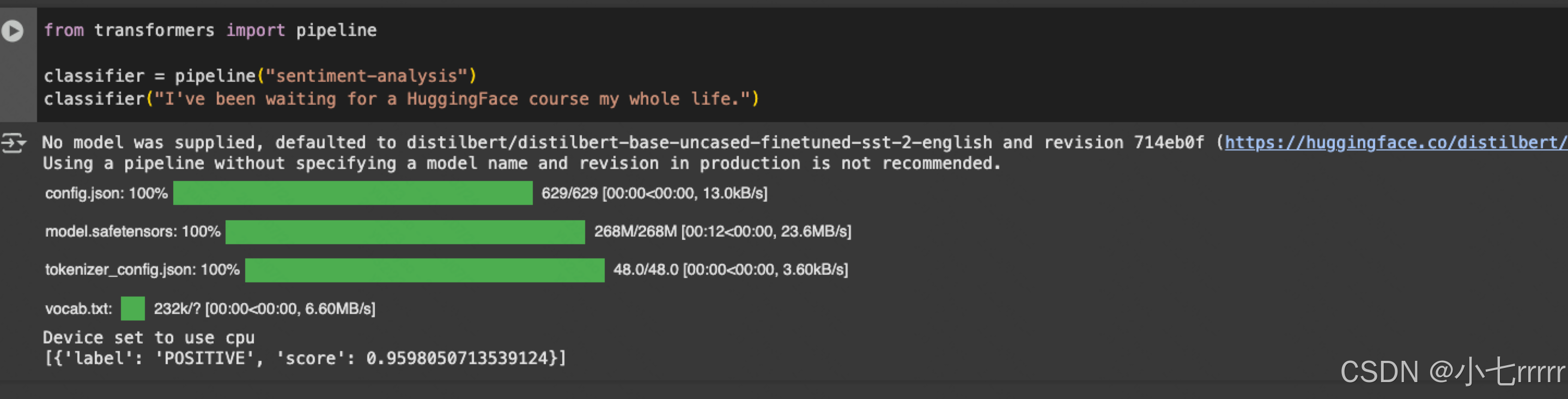1568x399 pixels.
Task: Click the tokenizer_config.json progress bar
Action: click(x=424, y=270)
